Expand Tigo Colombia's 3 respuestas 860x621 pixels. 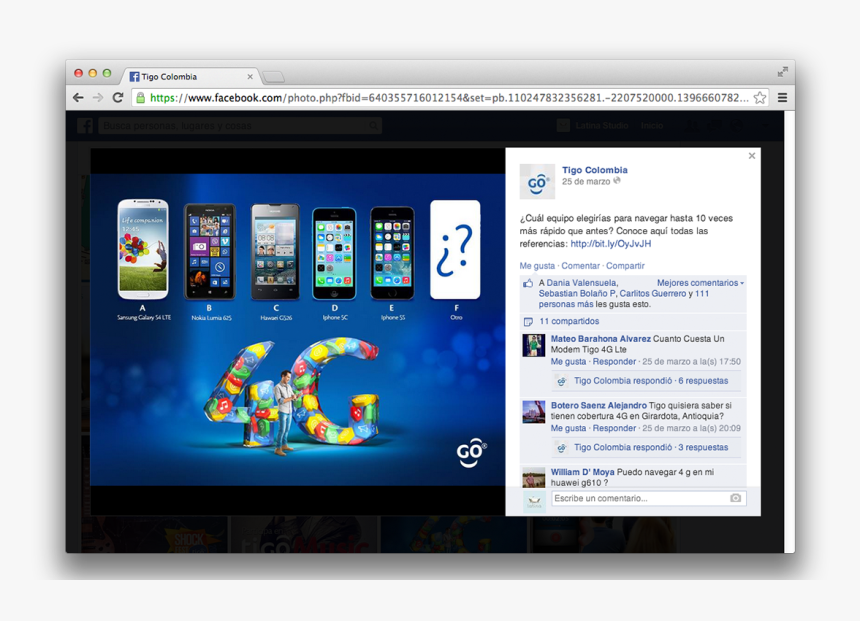(651, 447)
